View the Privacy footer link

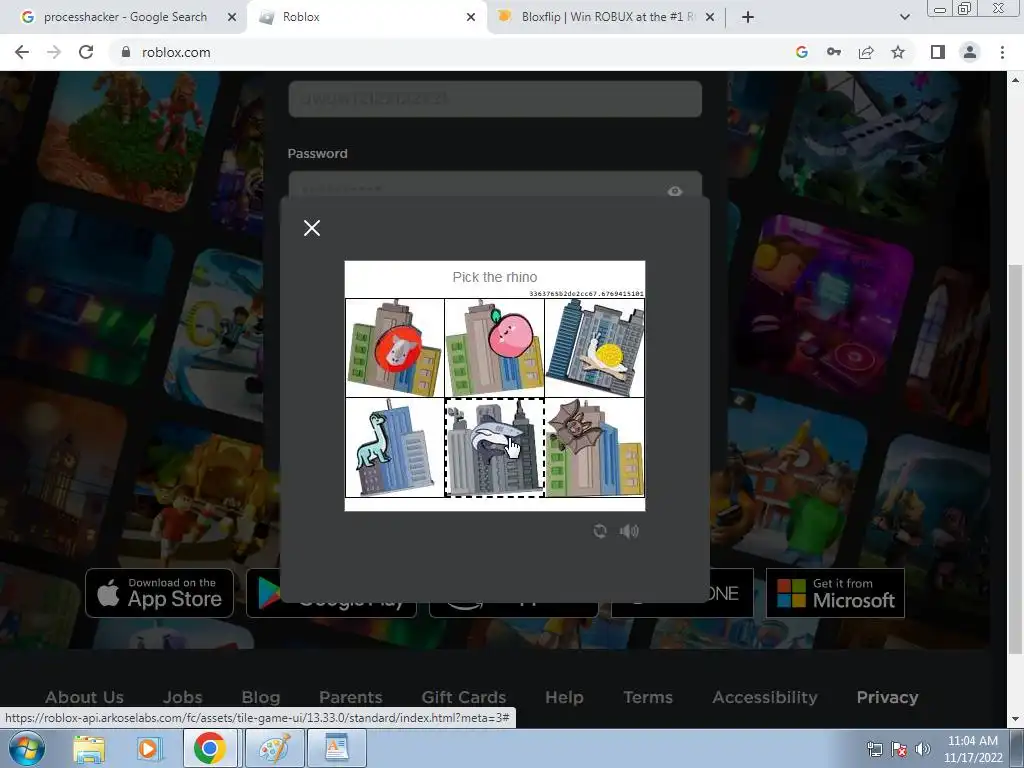888,697
